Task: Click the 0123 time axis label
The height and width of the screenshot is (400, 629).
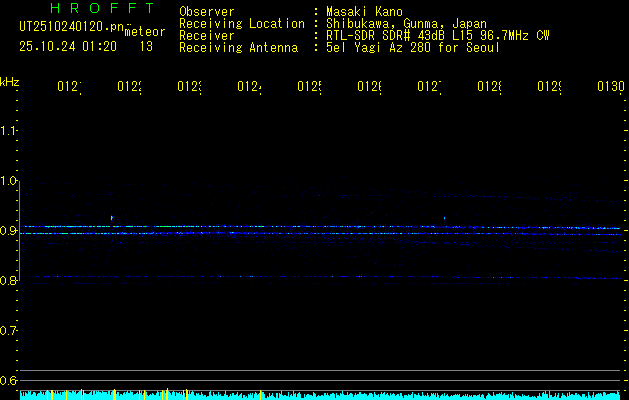Action: pos(189,86)
